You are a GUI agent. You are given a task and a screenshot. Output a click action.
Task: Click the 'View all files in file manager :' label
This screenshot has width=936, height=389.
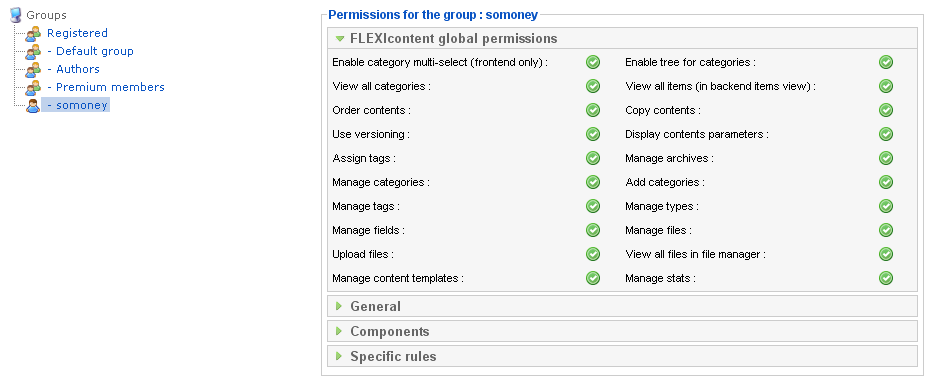[695, 254]
